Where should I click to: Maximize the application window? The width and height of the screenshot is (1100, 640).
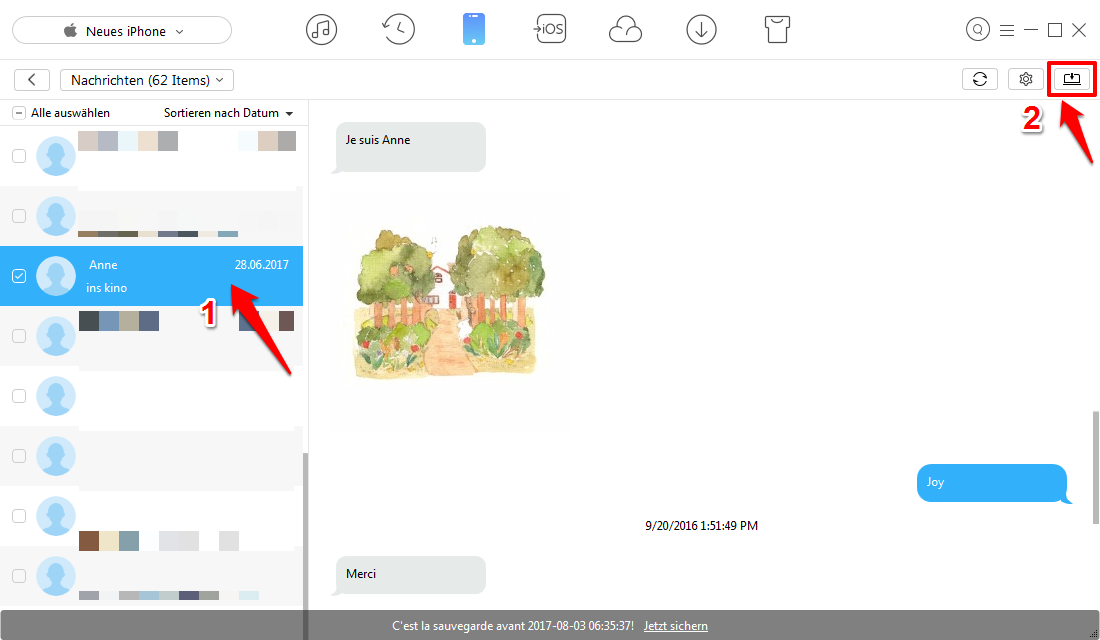coord(1054,30)
